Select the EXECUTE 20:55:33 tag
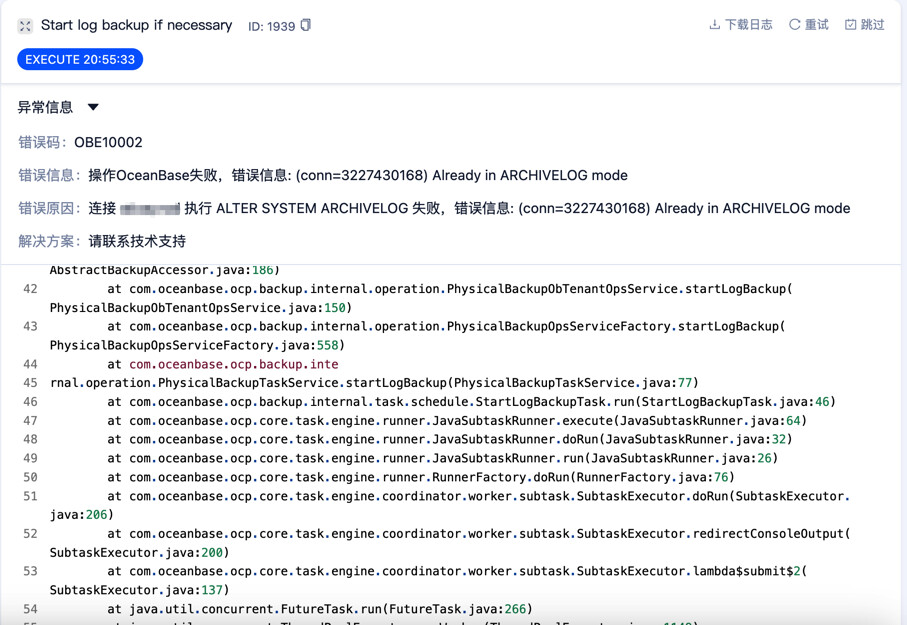The width and height of the screenshot is (907, 625). click(80, 60)
